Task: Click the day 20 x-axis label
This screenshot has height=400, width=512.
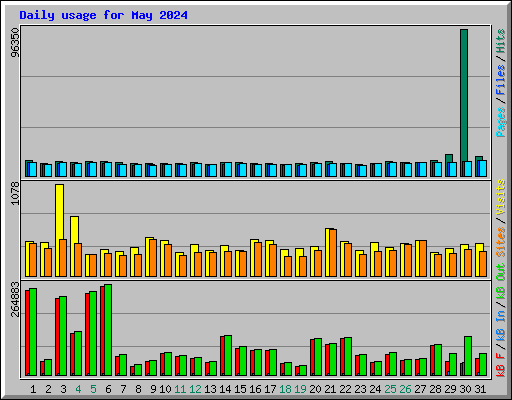Action: pyautogui.click(x=315, y=389)
